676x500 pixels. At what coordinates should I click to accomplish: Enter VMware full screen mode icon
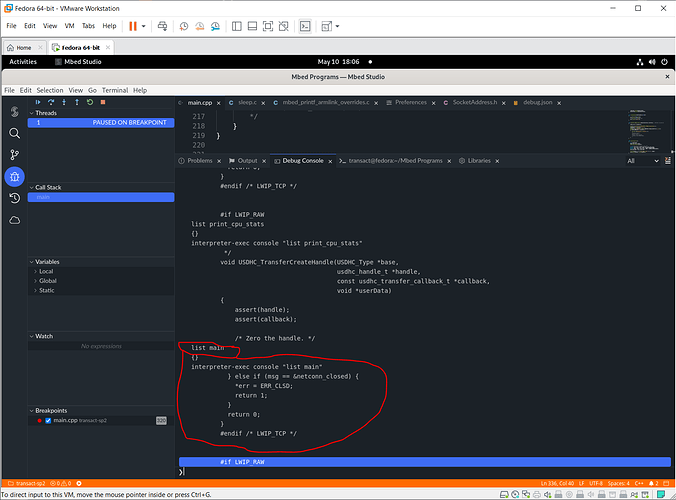268,26
